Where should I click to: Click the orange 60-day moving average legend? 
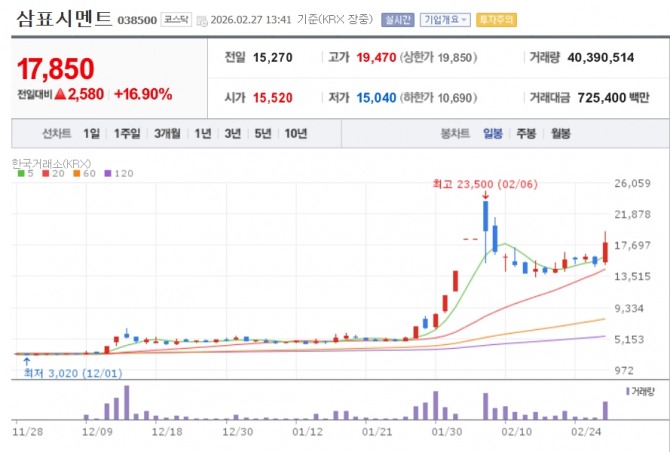84,173
